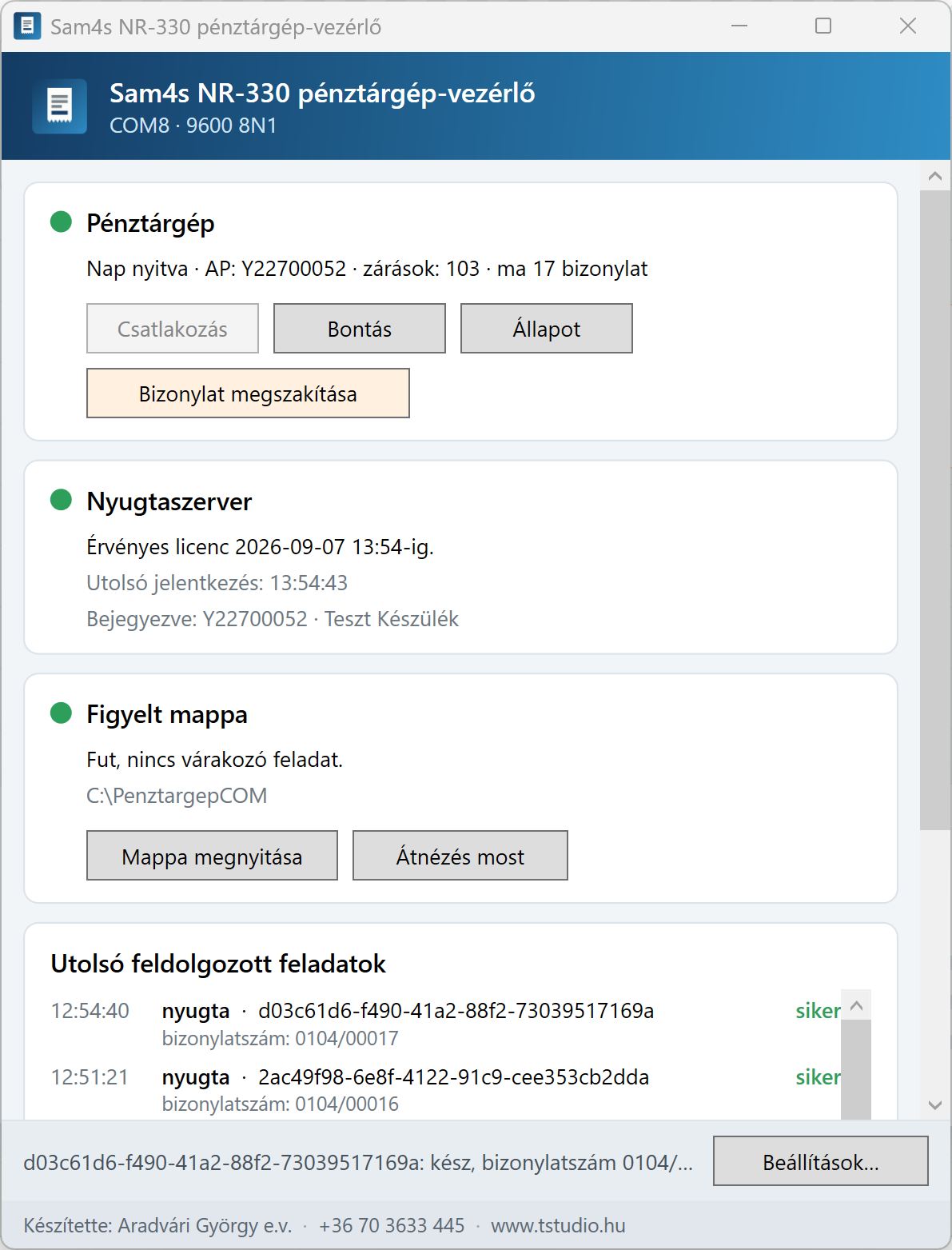Click the Érvényes licenc 2026-09-07 line
The image size is (952, 1250).
[260, 547]
